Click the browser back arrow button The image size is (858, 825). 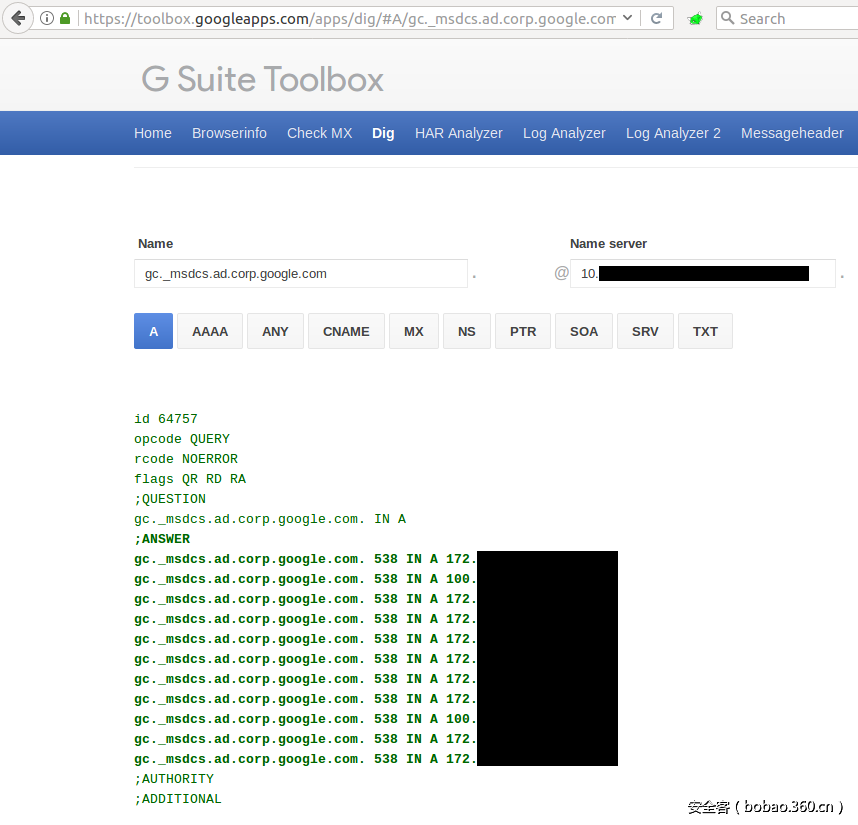[x=17, y=18]
